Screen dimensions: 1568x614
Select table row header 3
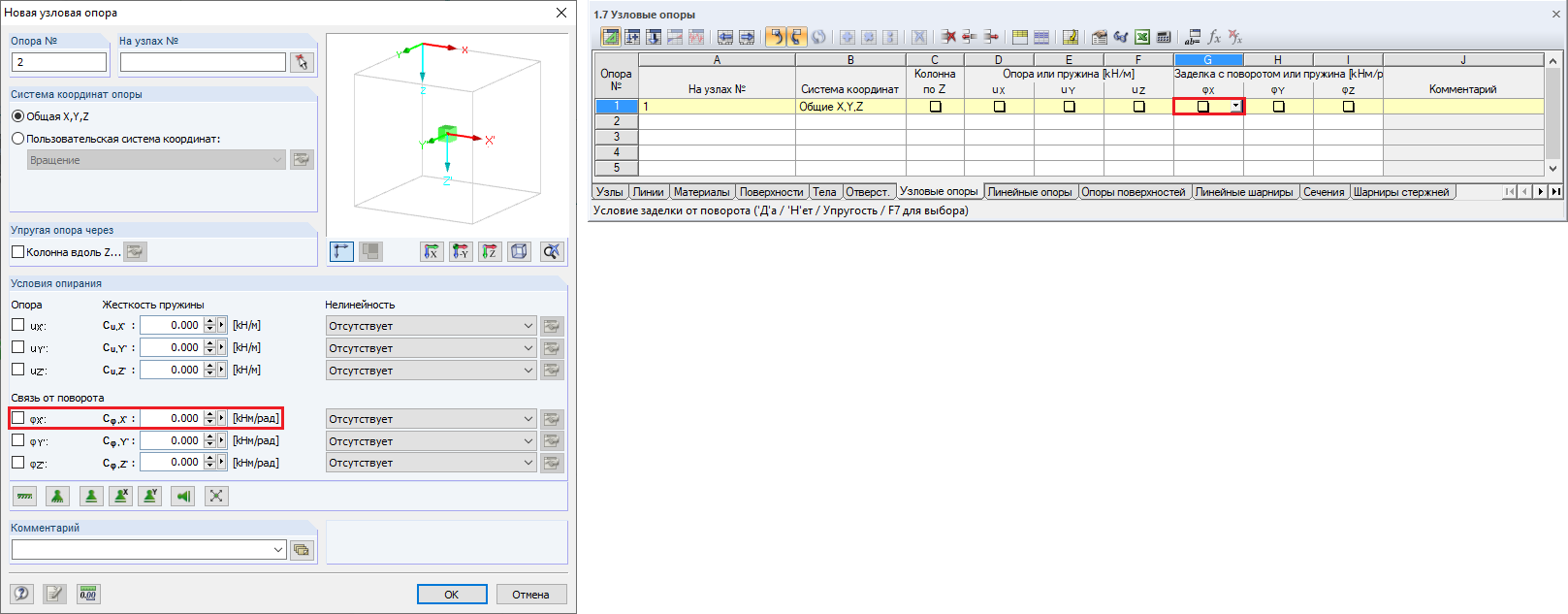click(617, 137)
